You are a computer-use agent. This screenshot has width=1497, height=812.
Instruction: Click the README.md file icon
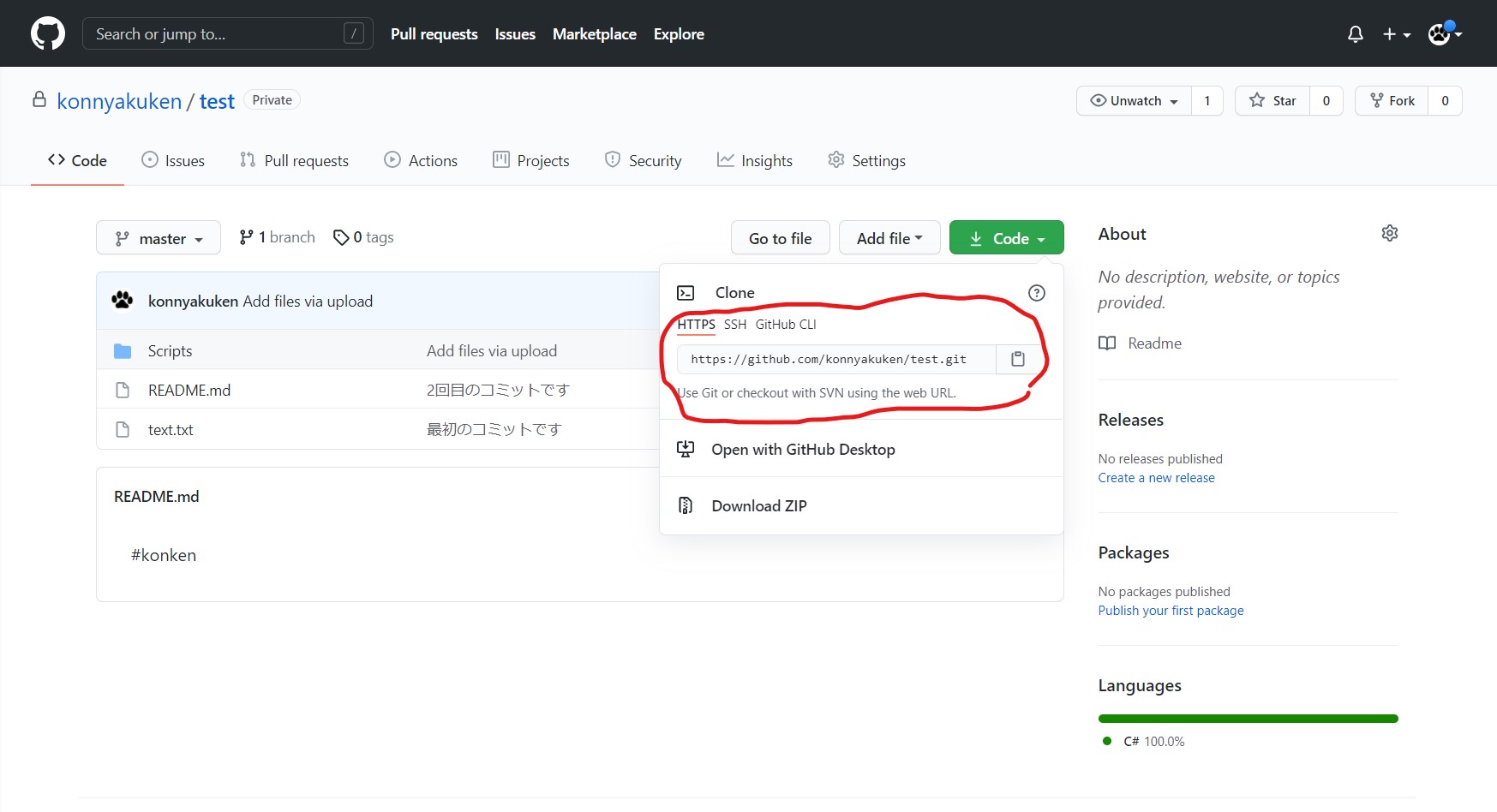click(x=123, y=391)
